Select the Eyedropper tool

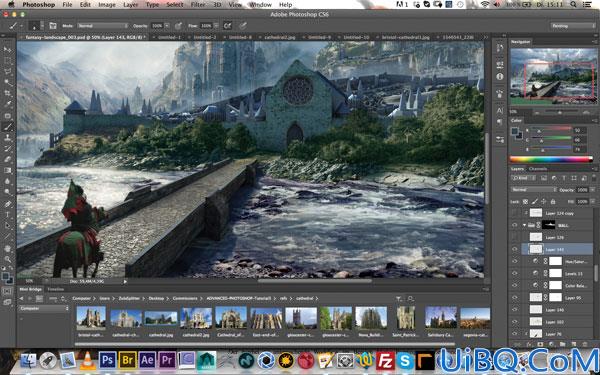(7, 104)
